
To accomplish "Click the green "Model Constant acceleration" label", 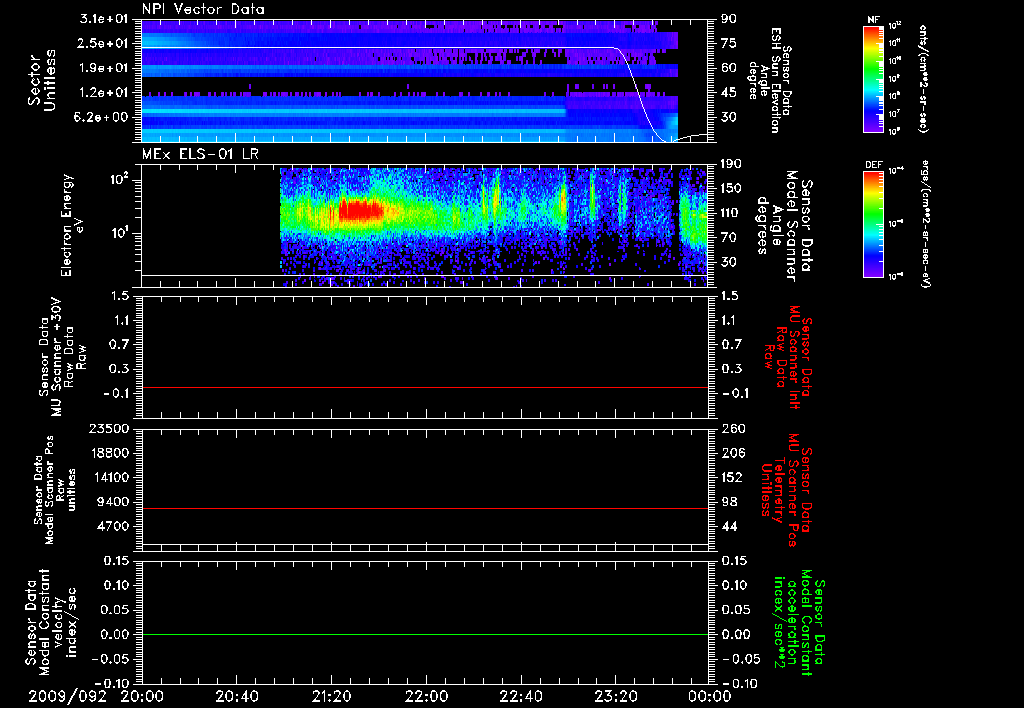I will pyautogui.click(x=798, y=624).
